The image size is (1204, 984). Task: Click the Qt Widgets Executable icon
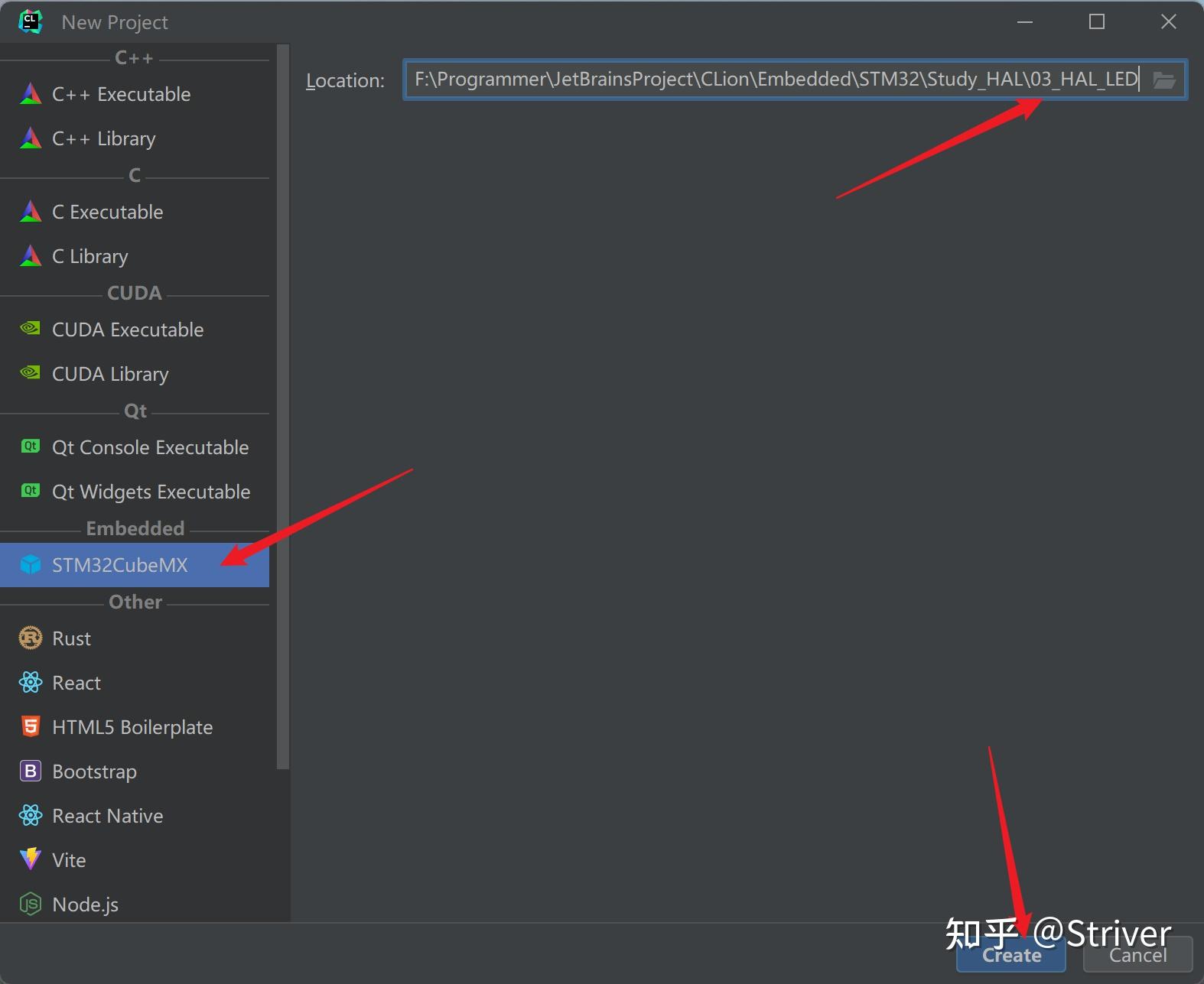[x=31, y=491]
